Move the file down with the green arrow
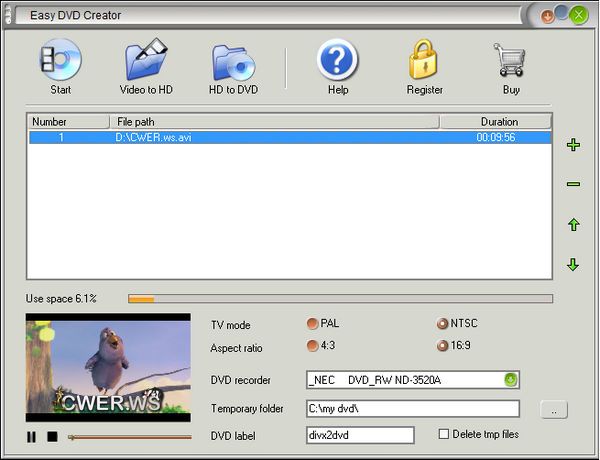 click(573, 265)
